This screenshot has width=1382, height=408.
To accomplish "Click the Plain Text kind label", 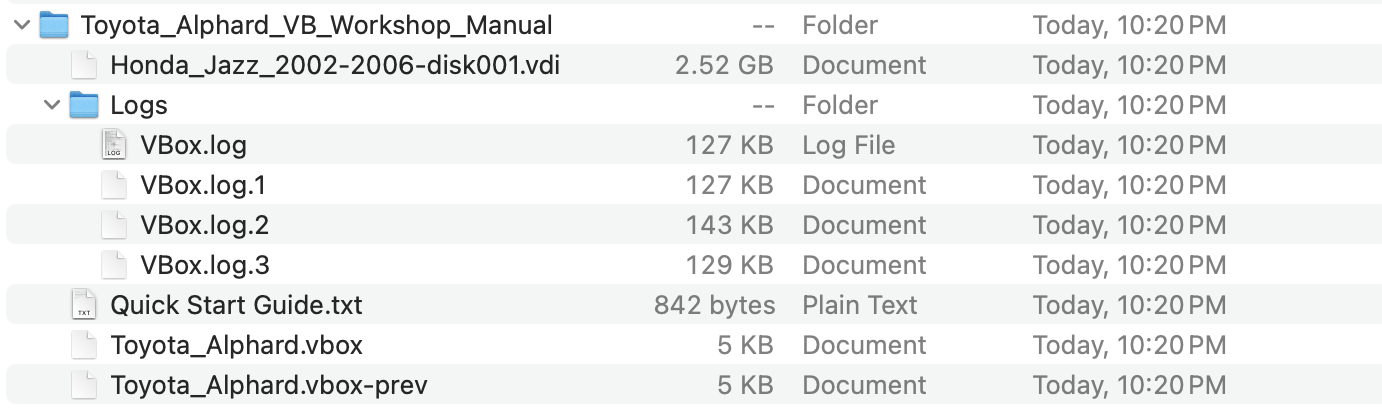I will [859, 305].
